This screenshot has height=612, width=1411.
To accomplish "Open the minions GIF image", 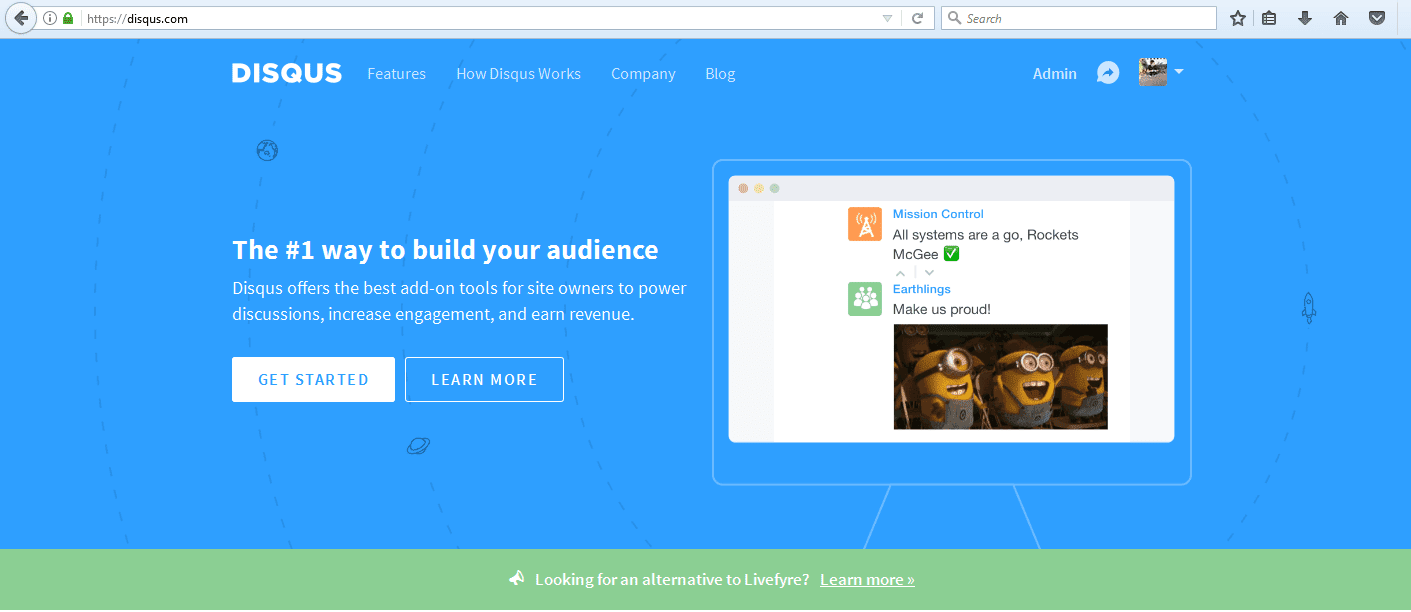I will click(1000, 377).
